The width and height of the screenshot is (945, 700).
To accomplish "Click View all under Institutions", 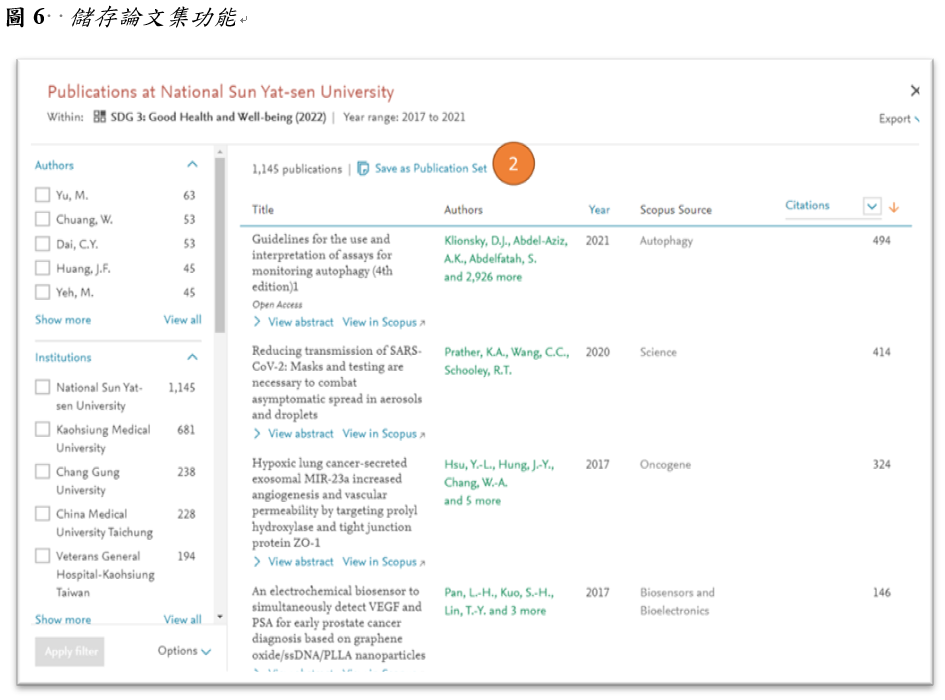I will click(183, 619).
